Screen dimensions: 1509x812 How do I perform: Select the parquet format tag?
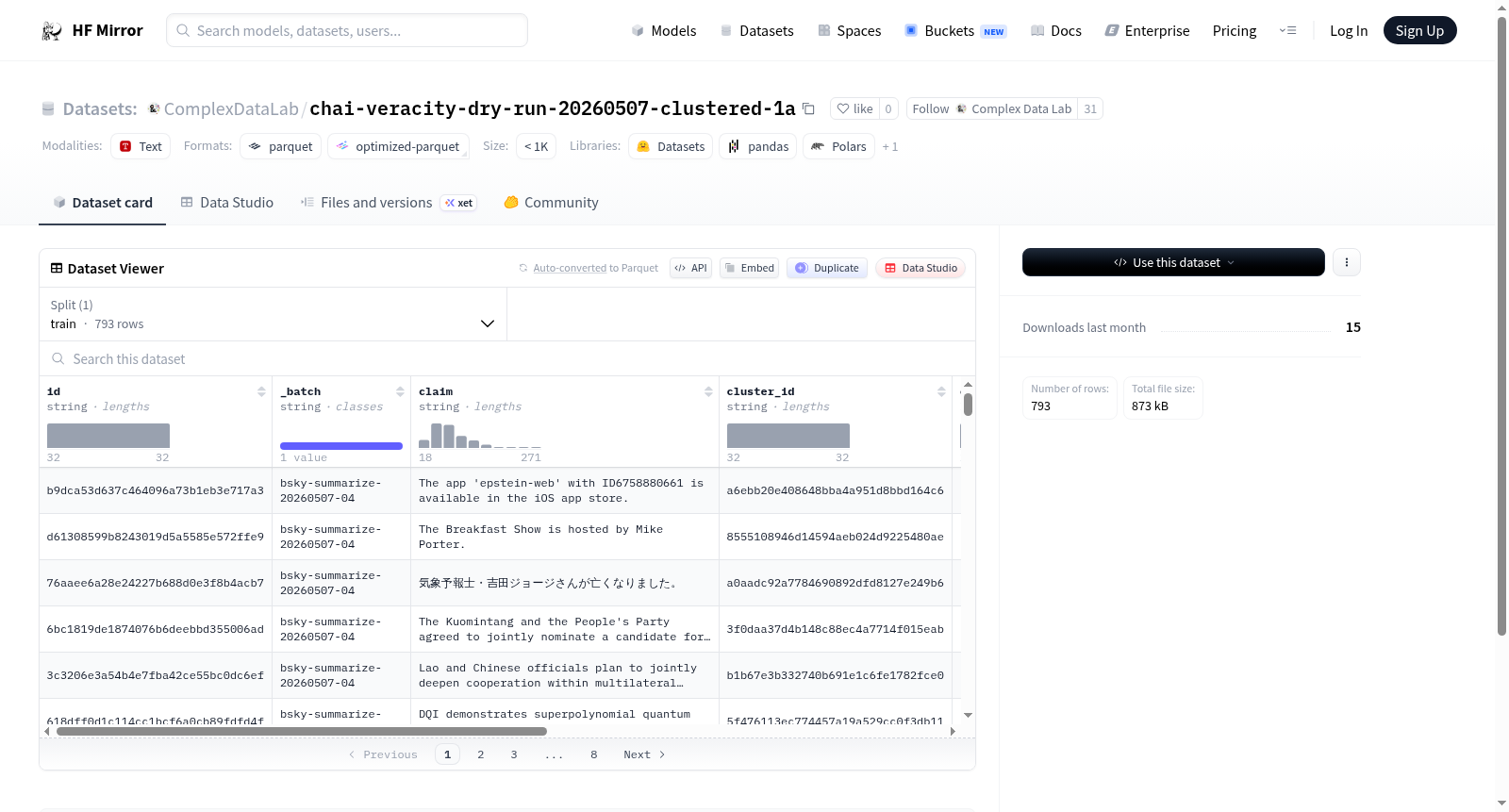(281, 146)
